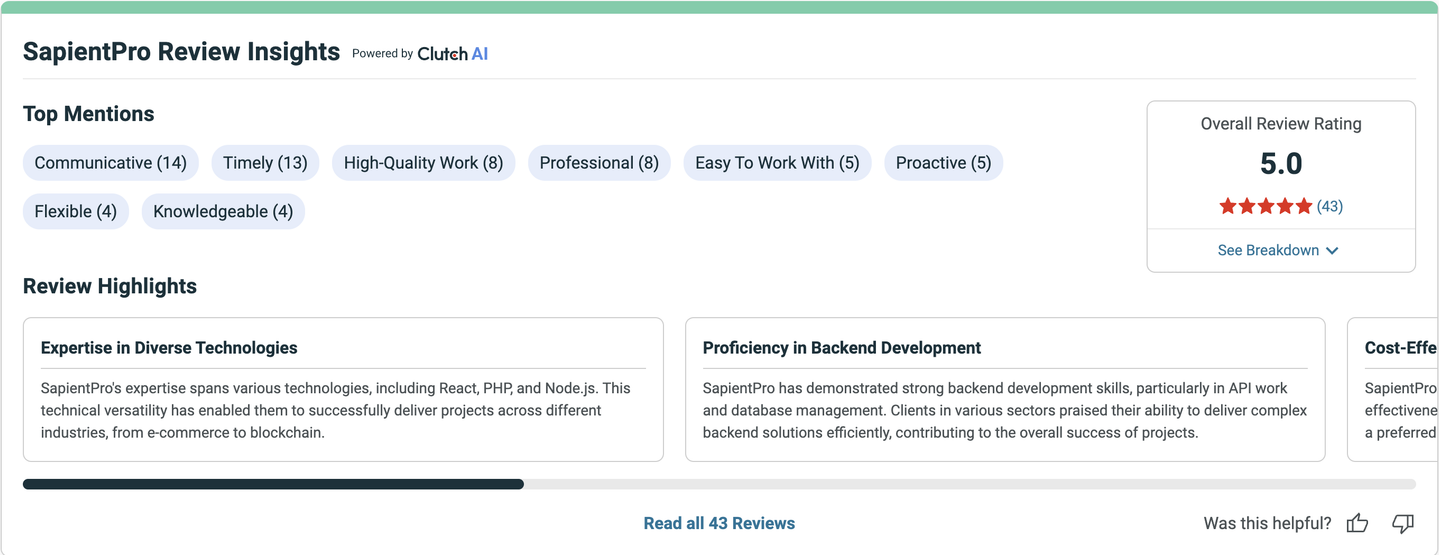This screenshot has height=555, width=1439.
Task: Open the Proficiency in Backend Development card
Action: 1005,389
